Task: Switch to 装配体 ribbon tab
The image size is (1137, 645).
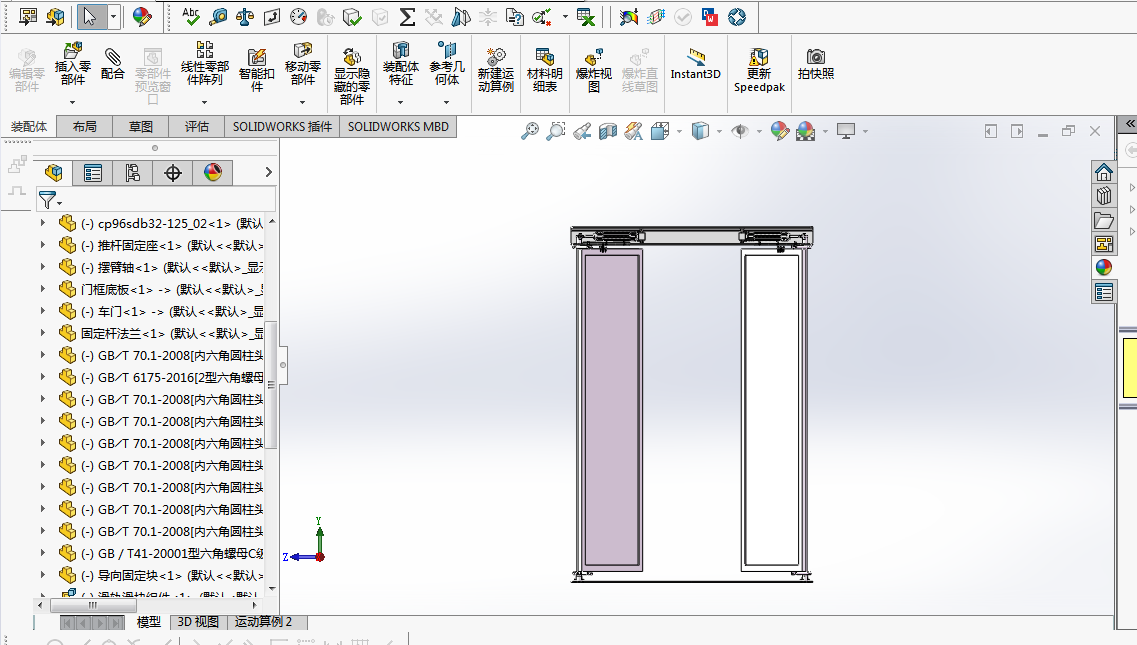Action: pyautogui.click(x=29, y=127)
